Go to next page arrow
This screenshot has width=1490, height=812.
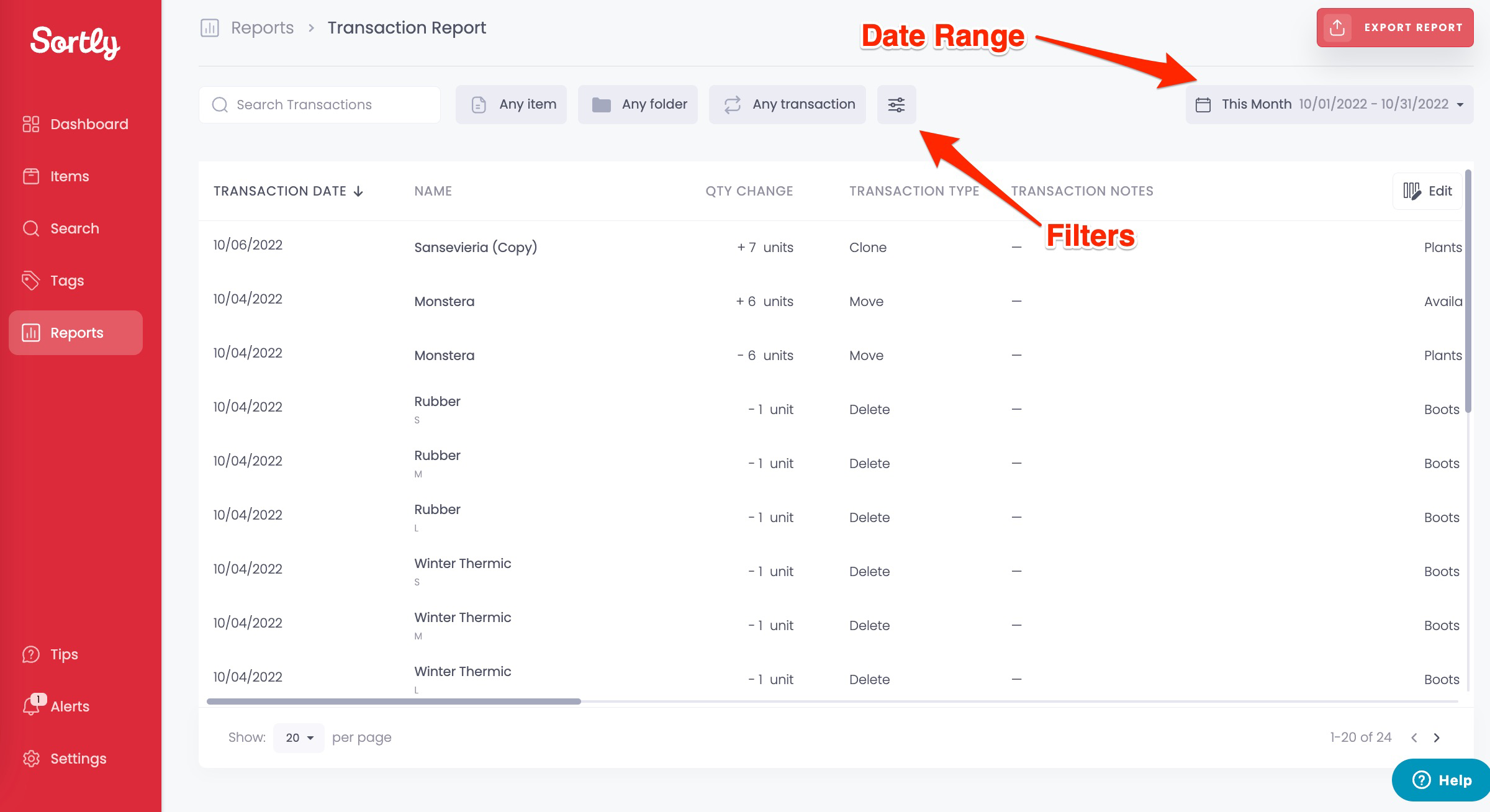tap(1437, 738)
